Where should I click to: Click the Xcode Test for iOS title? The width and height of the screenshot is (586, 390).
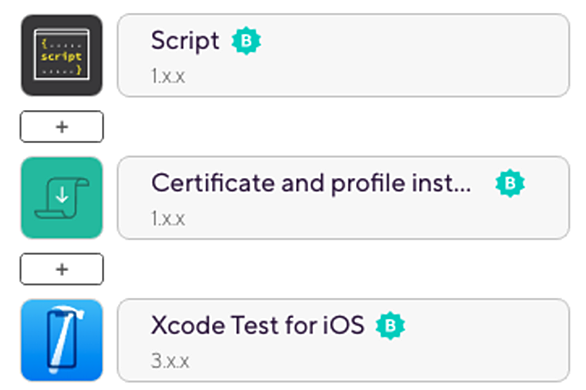pyautogui.click(x=257, y=325)
